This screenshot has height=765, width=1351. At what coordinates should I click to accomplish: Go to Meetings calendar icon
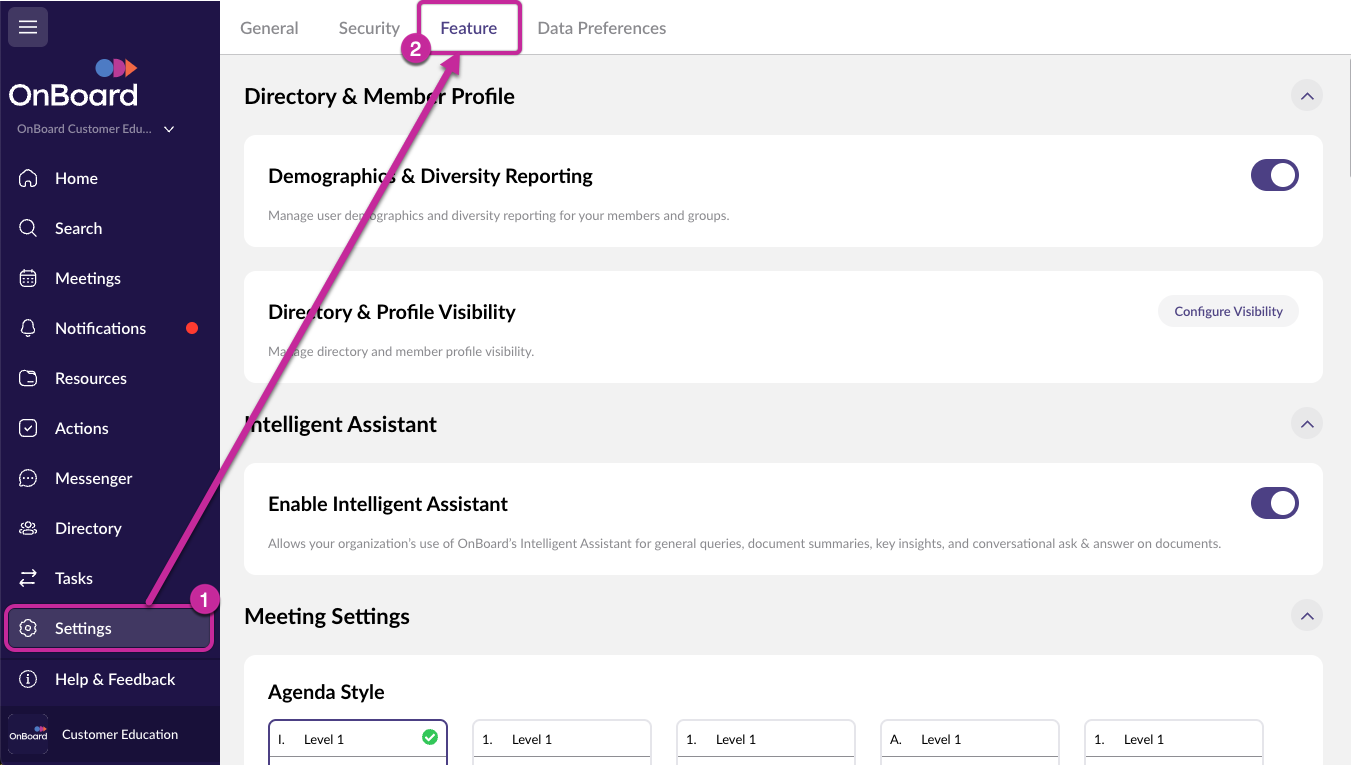pyautogui.click(x=28, y=278)
